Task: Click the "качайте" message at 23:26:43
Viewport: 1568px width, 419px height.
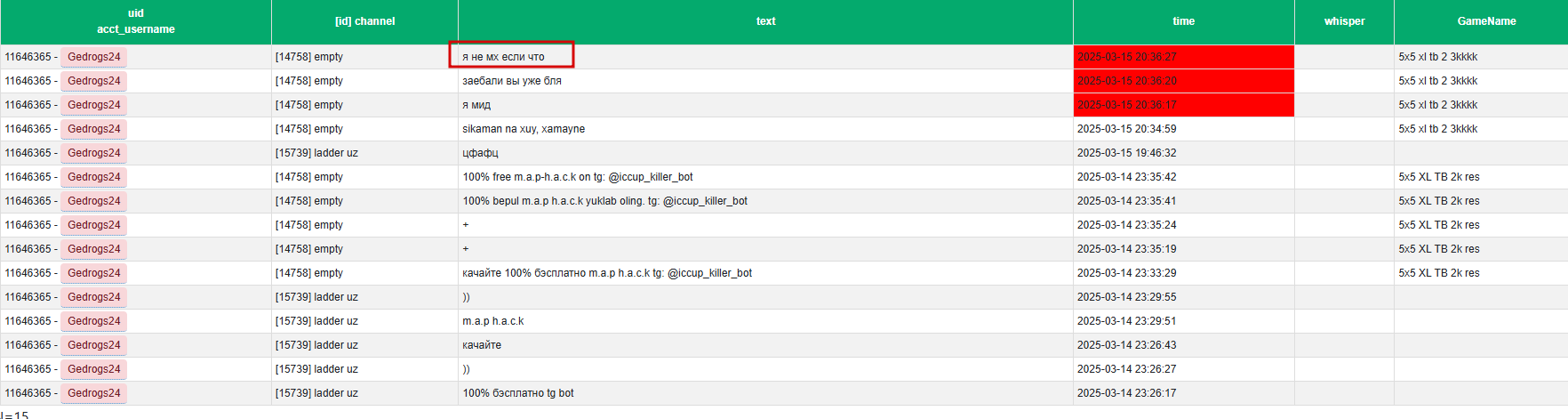Action: (482, 345)
